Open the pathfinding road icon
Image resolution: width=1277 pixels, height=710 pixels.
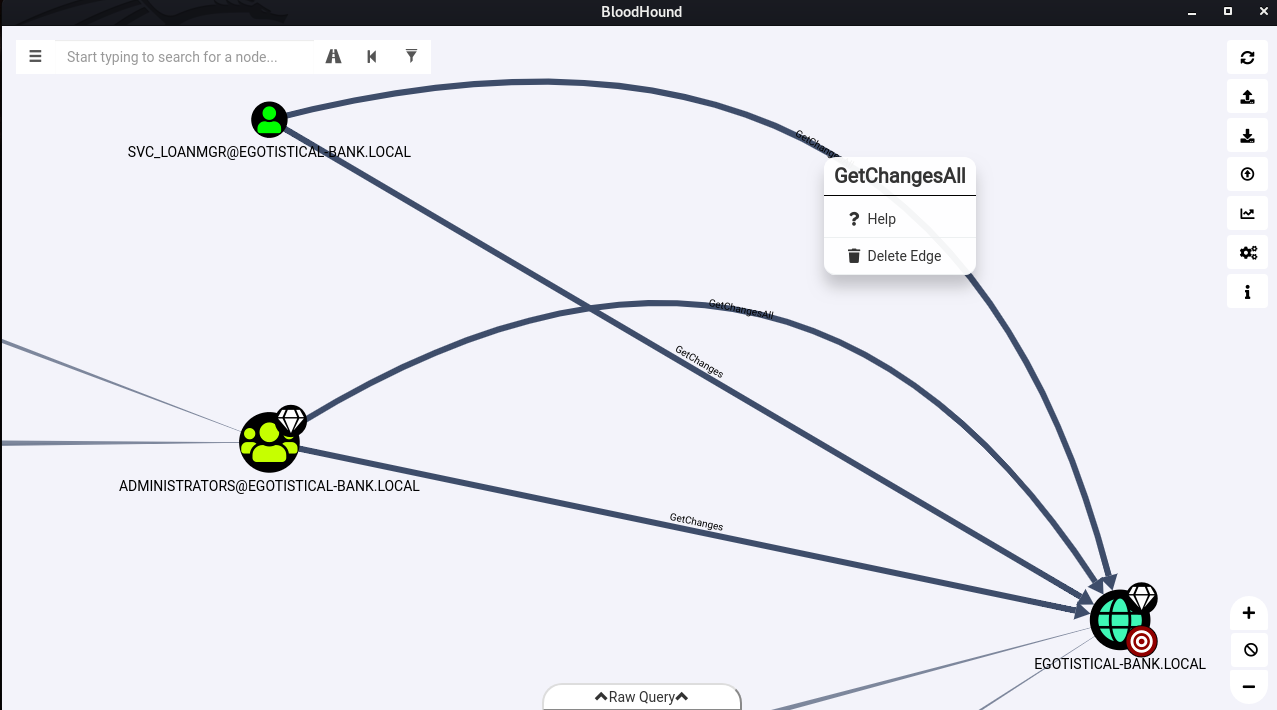333,57
